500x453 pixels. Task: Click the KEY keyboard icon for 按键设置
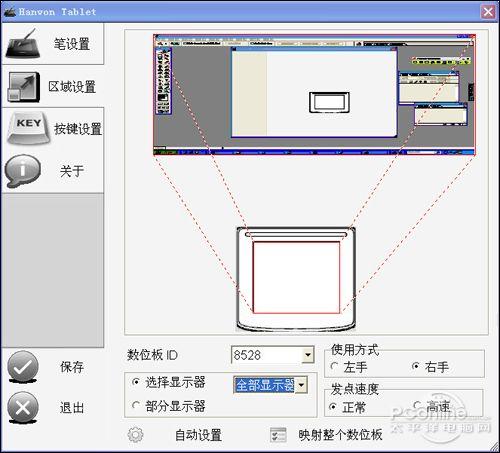[x=29, y=128]
